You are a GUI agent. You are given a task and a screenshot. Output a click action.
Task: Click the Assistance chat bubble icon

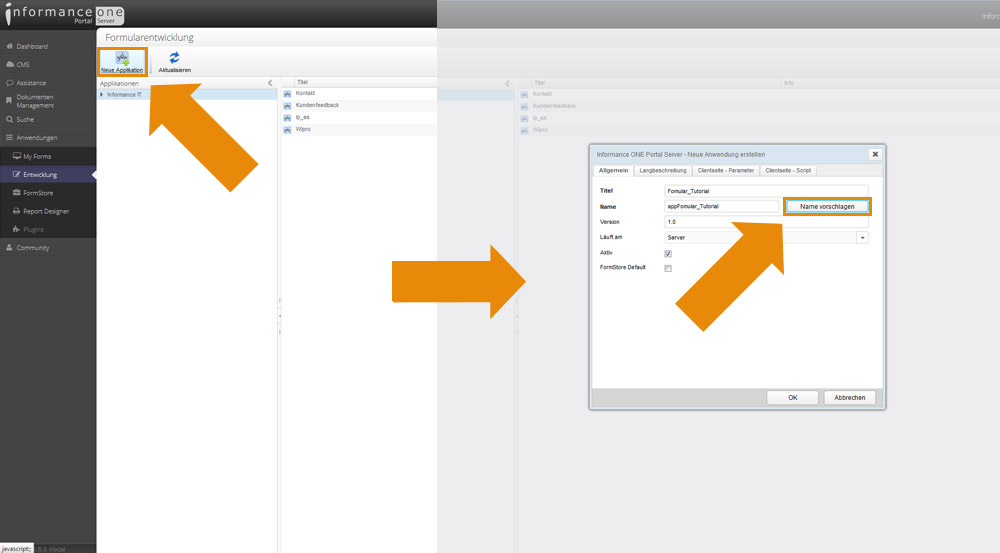pos(10,83)
